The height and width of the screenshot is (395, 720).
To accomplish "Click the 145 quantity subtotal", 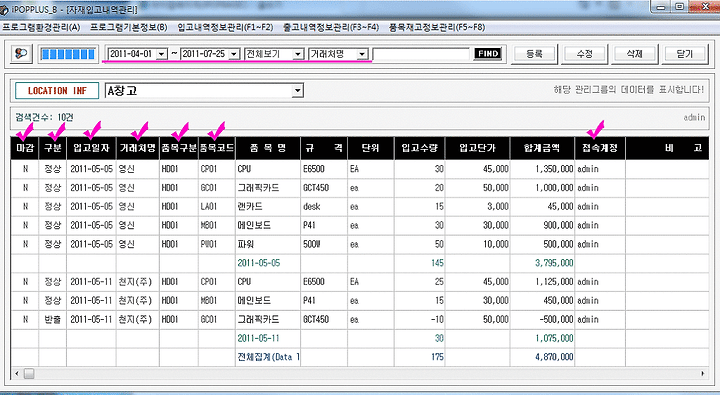I will 437,263.
